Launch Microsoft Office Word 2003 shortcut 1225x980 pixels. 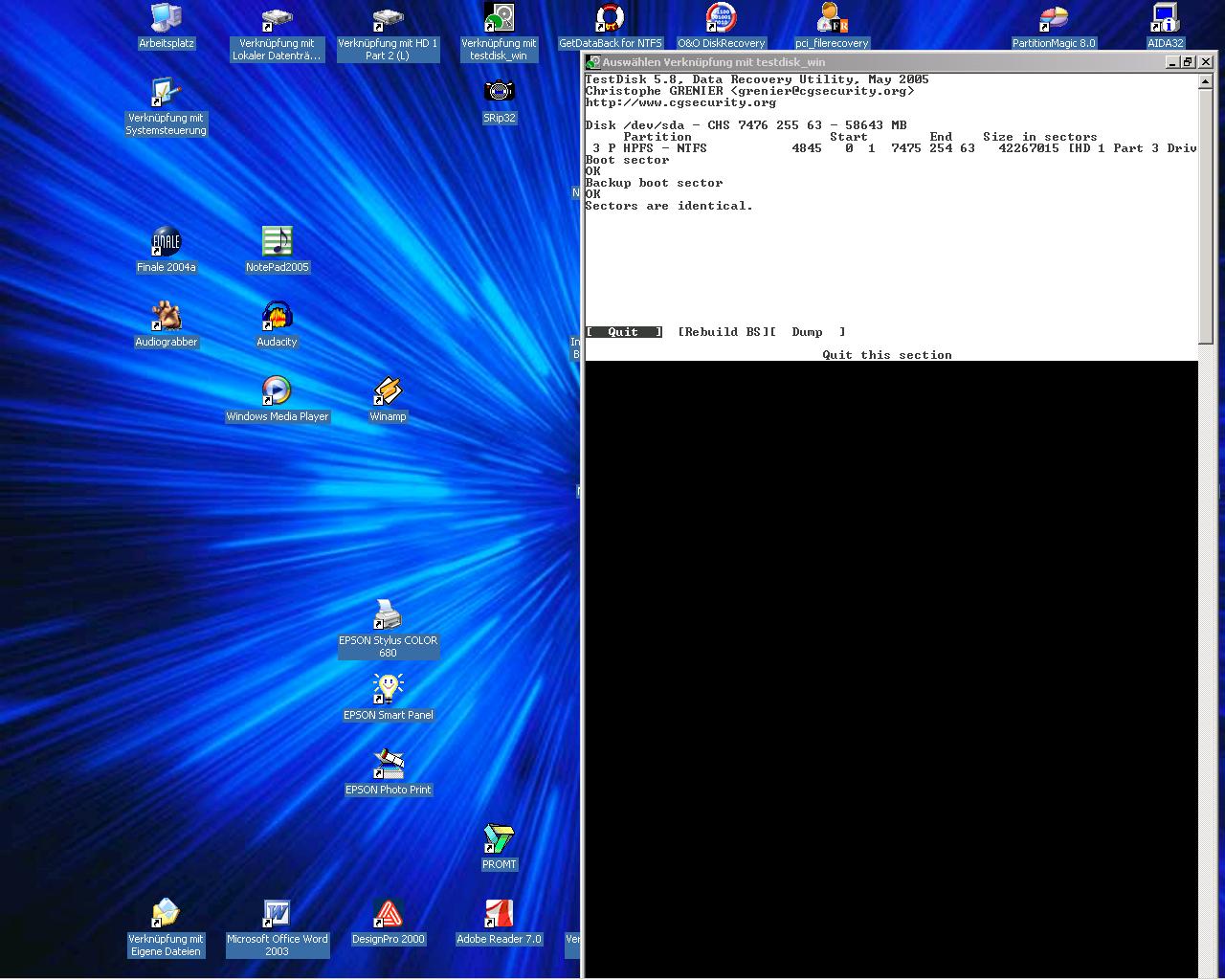277,927
